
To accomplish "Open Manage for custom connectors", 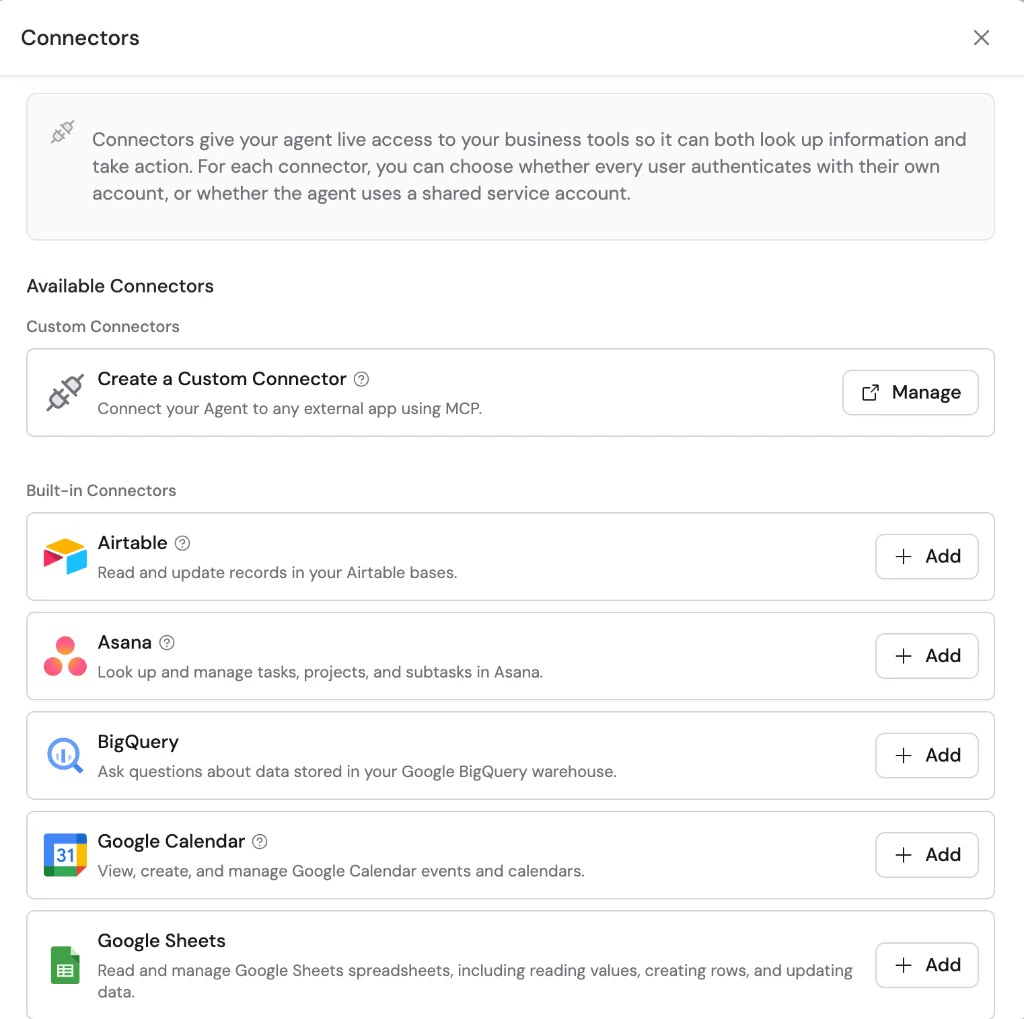I will [x=910, y=392].
